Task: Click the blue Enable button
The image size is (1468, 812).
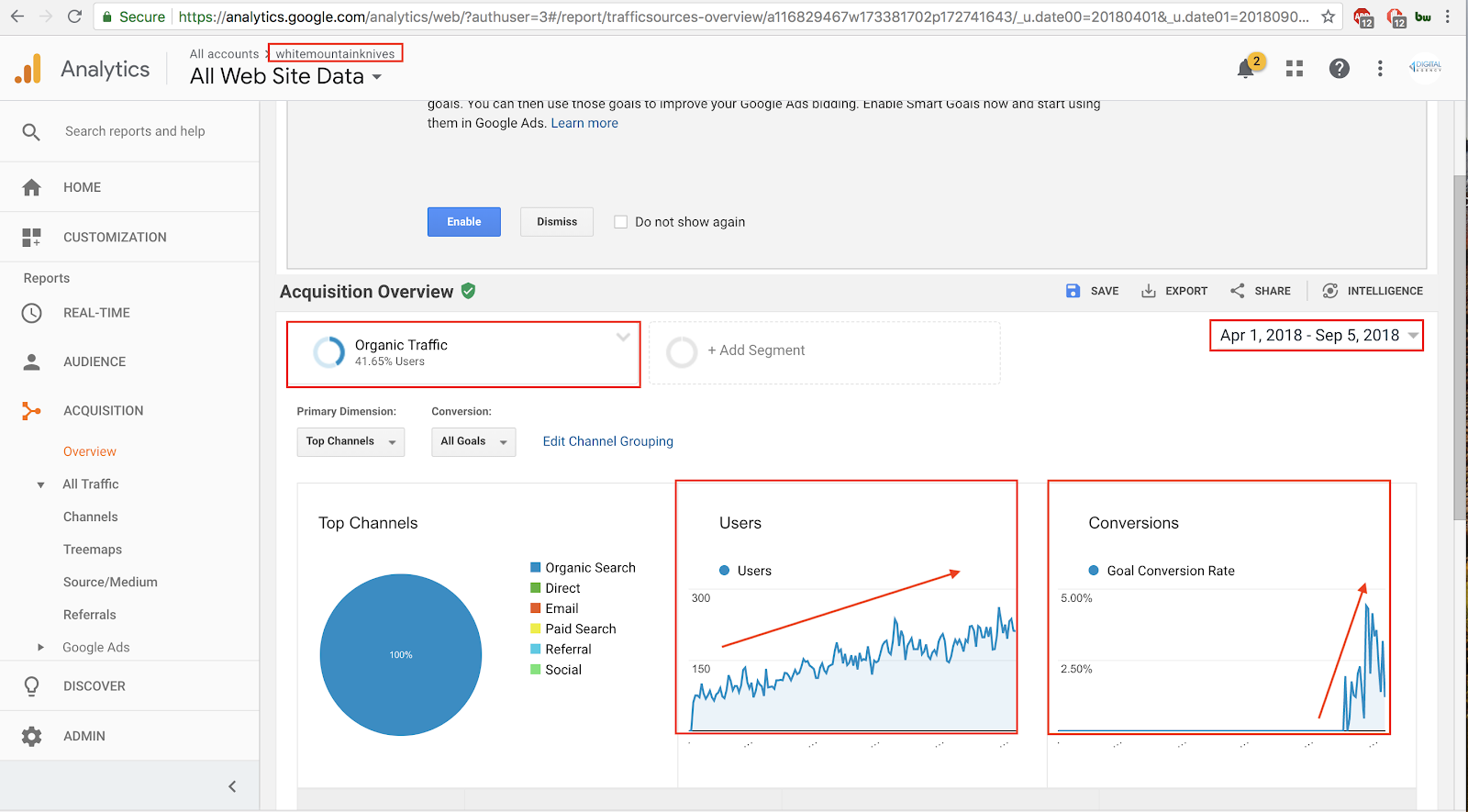Action: 463,222
